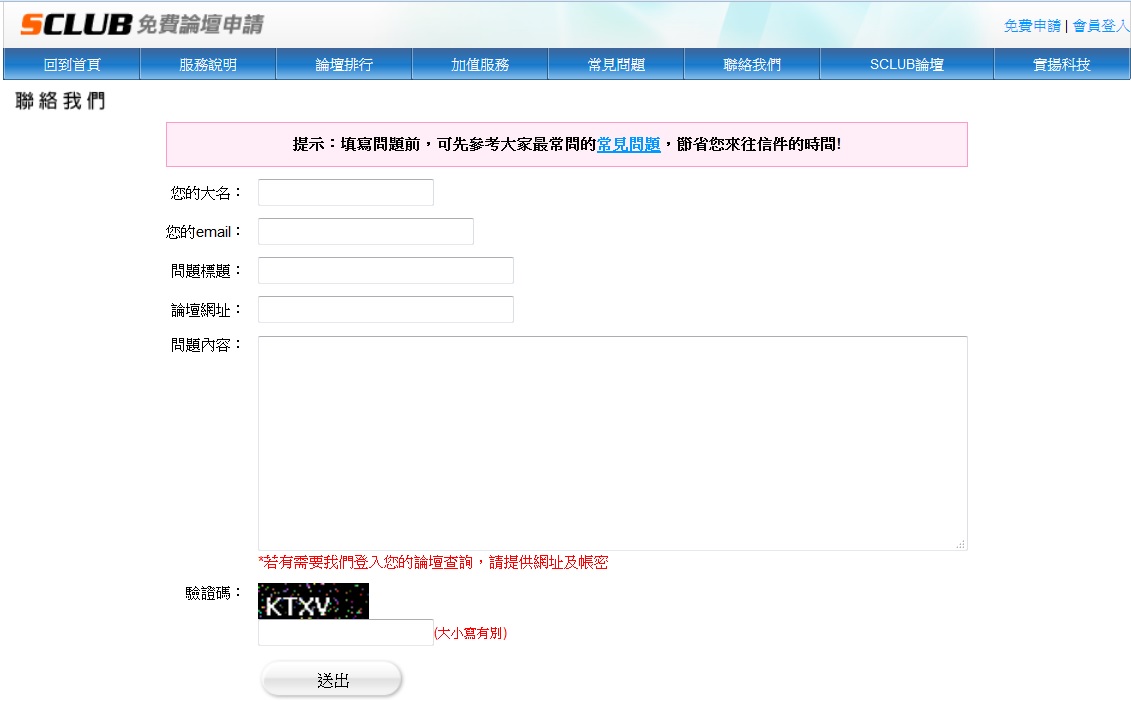Click the 免費申請 link at top right
1131x702 pixels.
1032,26
